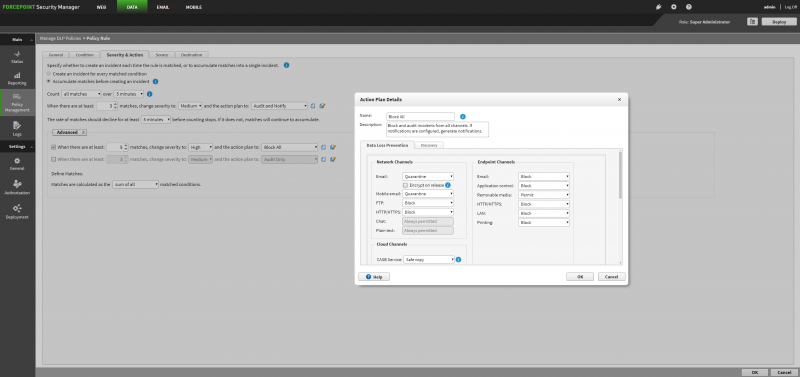Open Reporting in the left sidebar
This screenshot has height=377, width=800.
[x=17, y=79]
